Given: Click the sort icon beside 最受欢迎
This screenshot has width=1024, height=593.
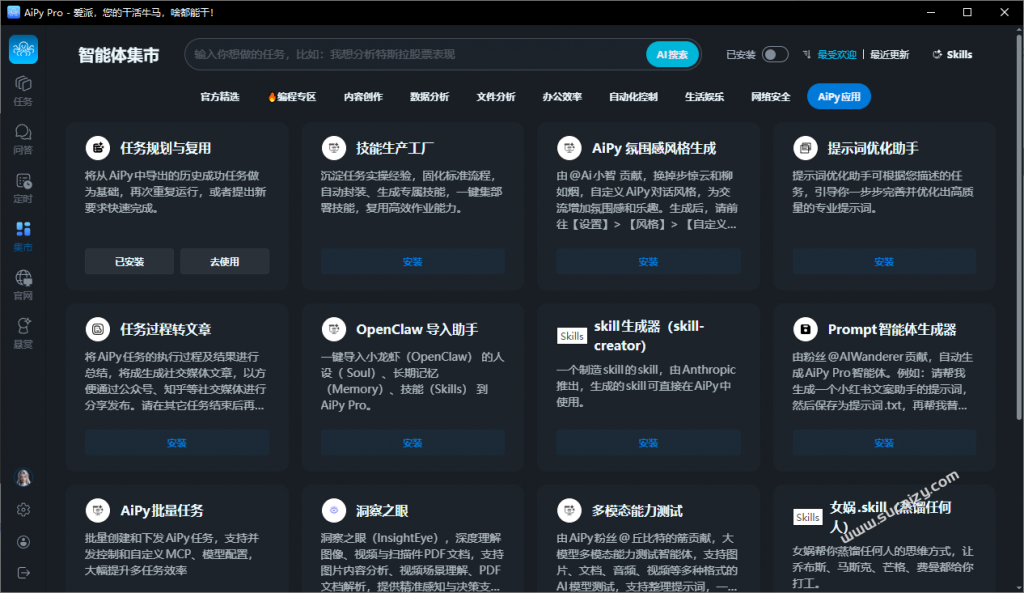Looking at the screenshot, I should pyautogui.click(x=807, y=54).
